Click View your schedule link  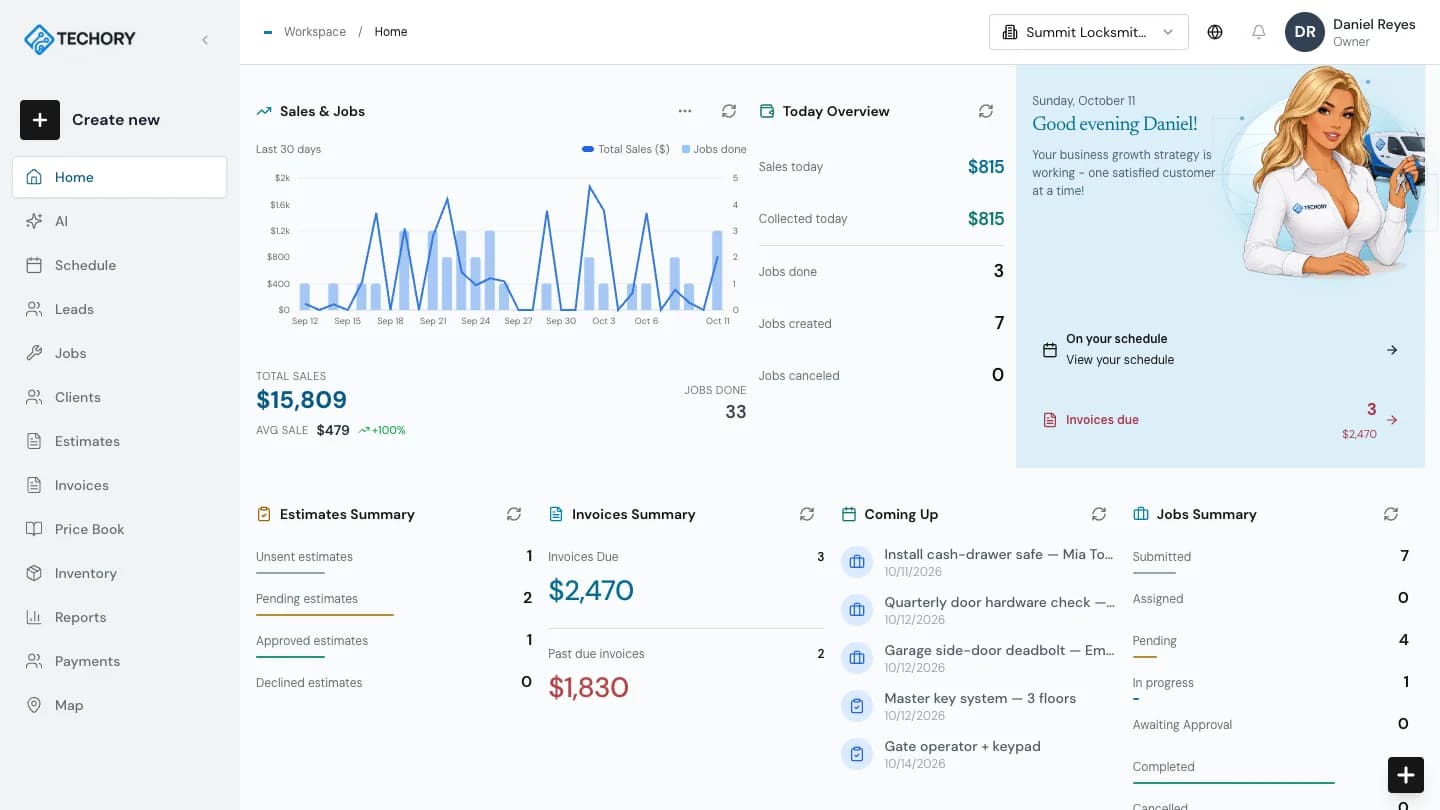pos(1120,360)
